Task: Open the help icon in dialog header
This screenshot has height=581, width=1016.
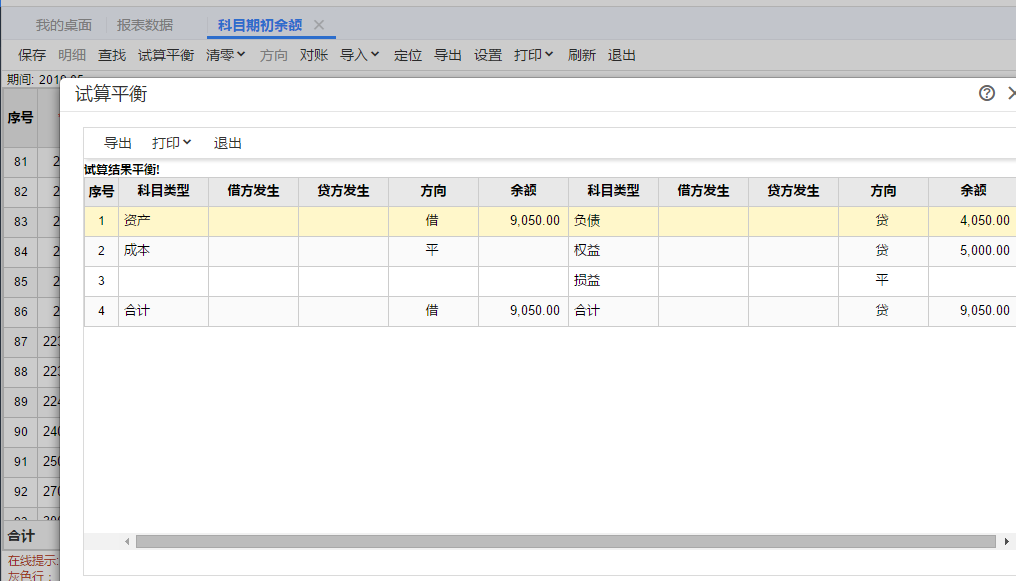Action: point(987,93)
